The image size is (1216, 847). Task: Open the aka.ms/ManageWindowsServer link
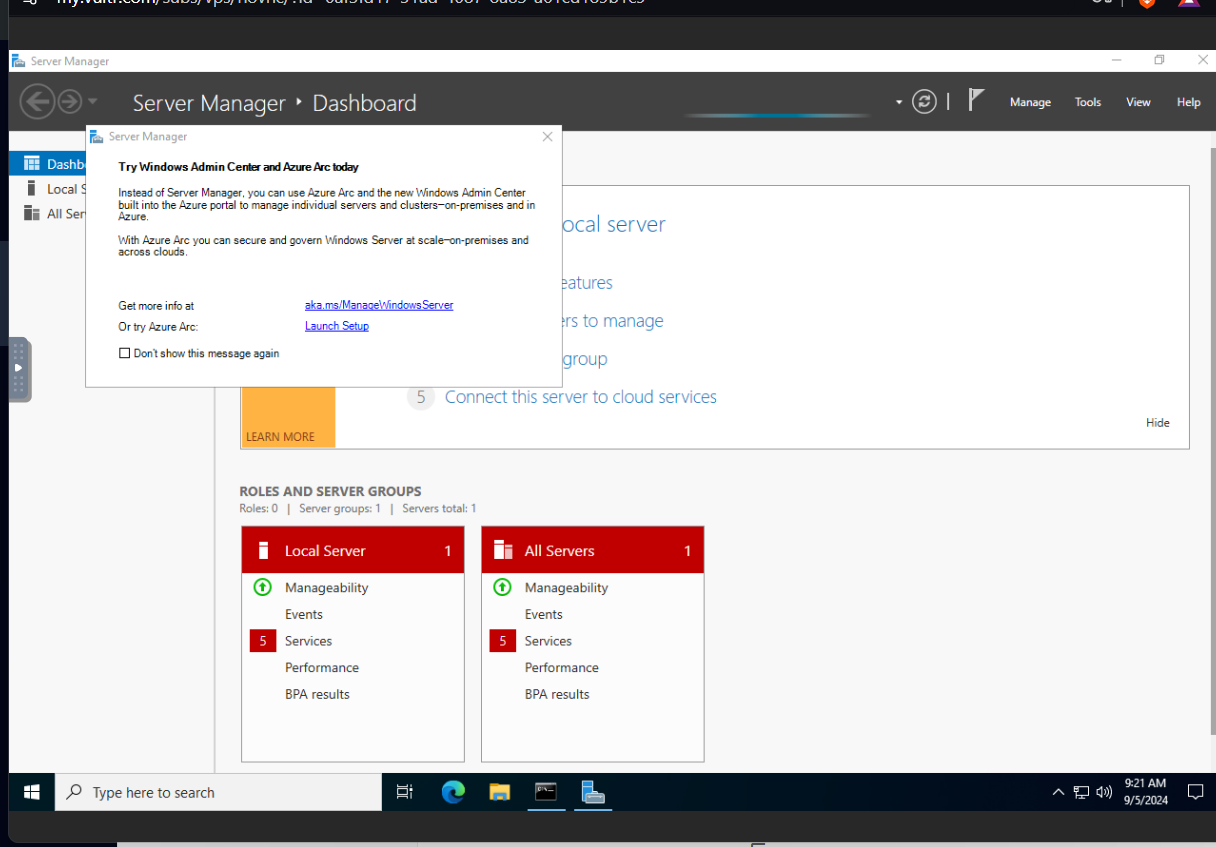tap(379, 305)
